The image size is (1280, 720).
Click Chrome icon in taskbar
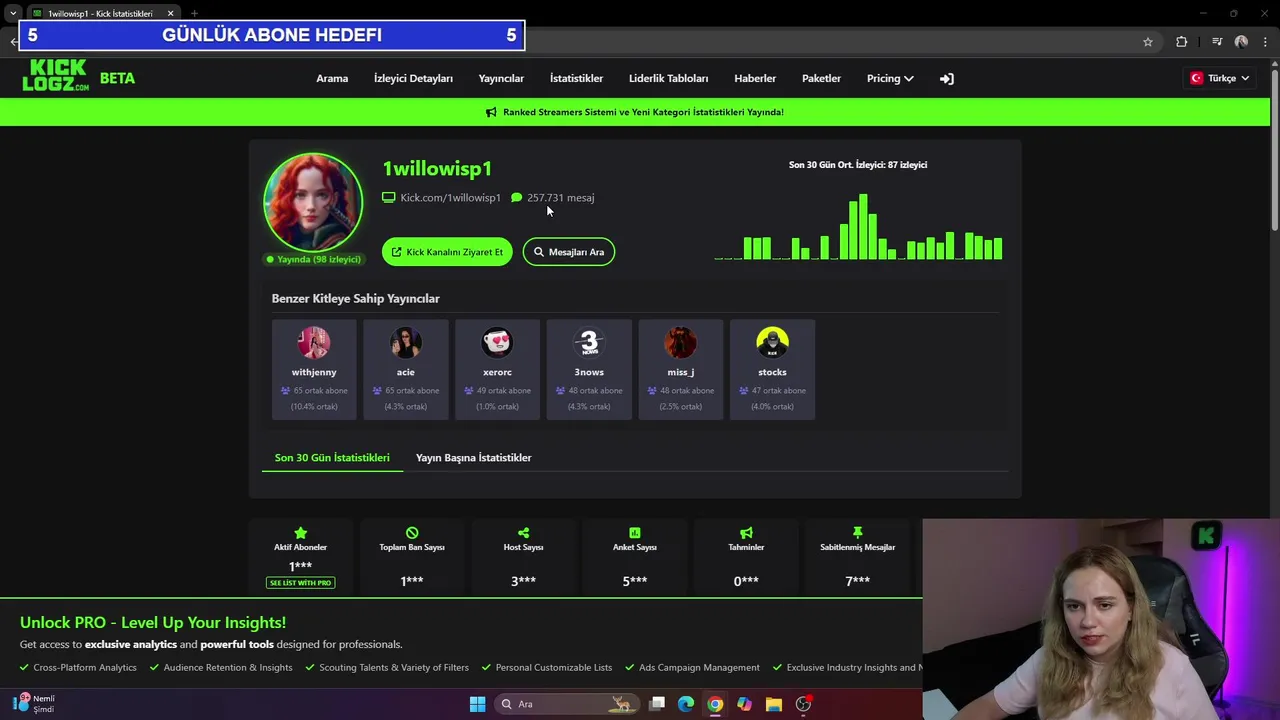click(x=715, y=704)
